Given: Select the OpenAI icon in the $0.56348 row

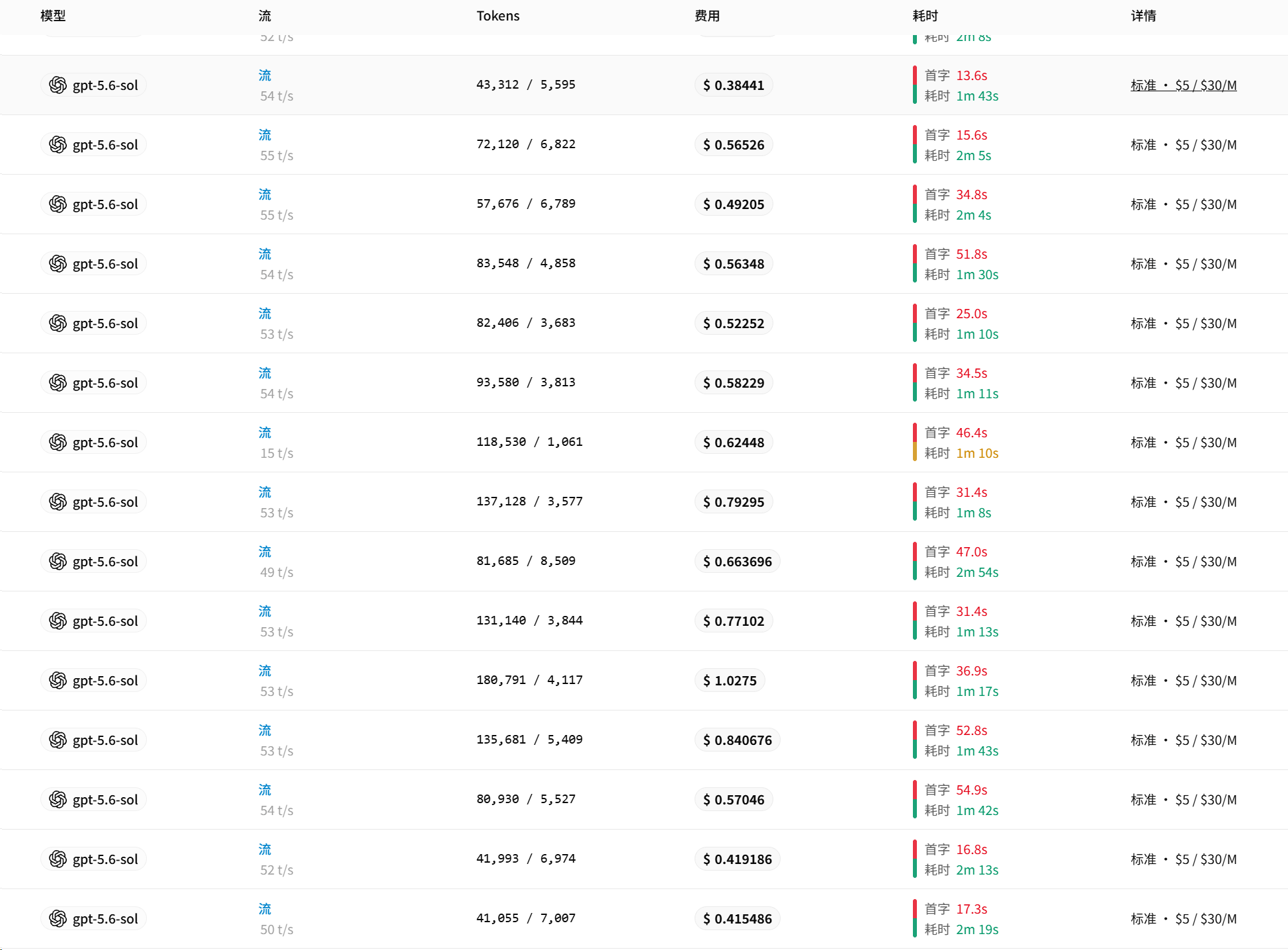Looking at the screenshot, I should [58, 263].
